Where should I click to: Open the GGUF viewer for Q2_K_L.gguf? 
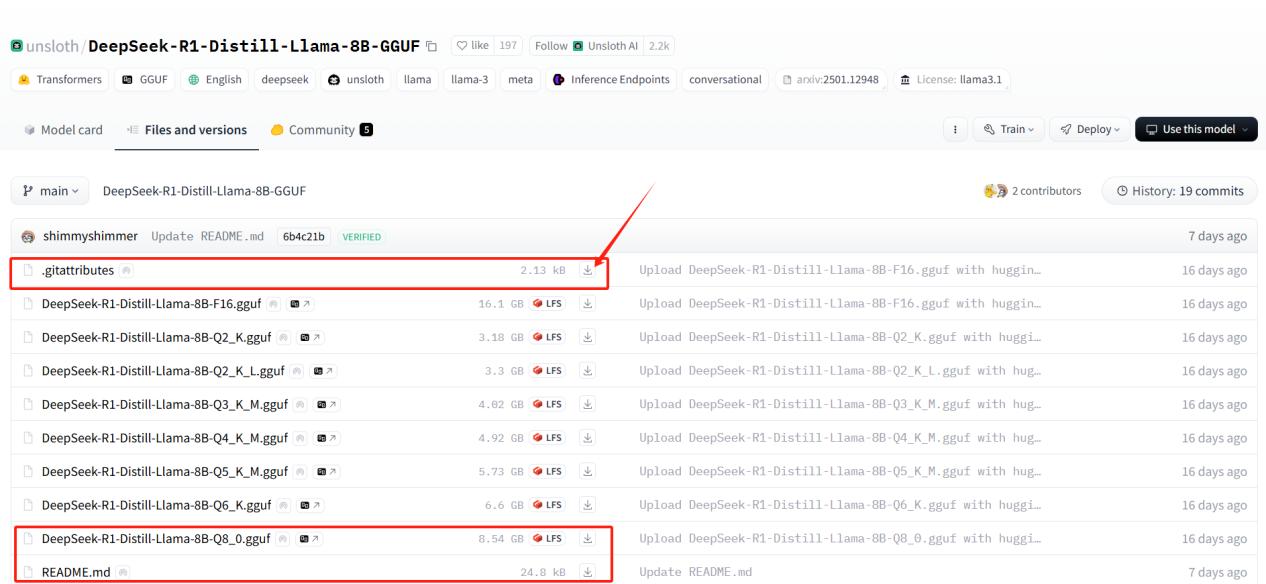pyautogui.click(x=325, y=371)
